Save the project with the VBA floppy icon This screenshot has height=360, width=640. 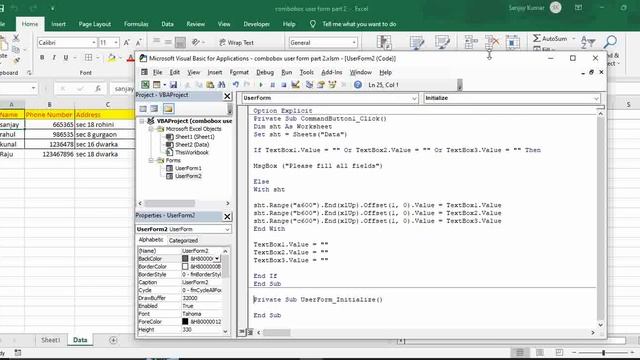[173, 84]
